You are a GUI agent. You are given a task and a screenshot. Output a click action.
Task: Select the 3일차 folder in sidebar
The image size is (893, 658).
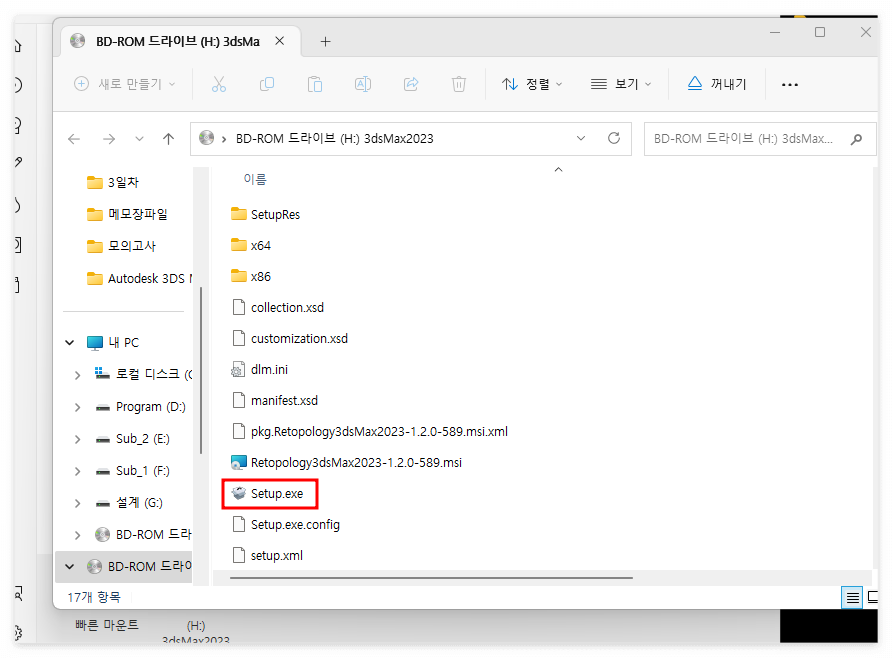[113, 182]
